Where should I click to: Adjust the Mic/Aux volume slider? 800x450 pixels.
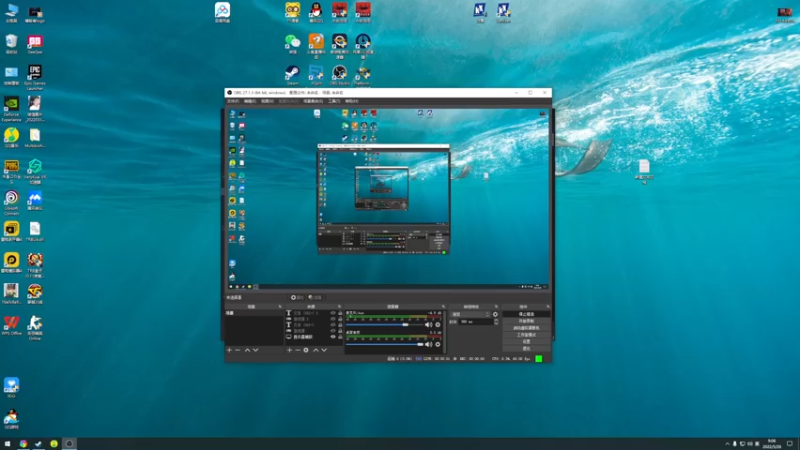tap(384, 324)
